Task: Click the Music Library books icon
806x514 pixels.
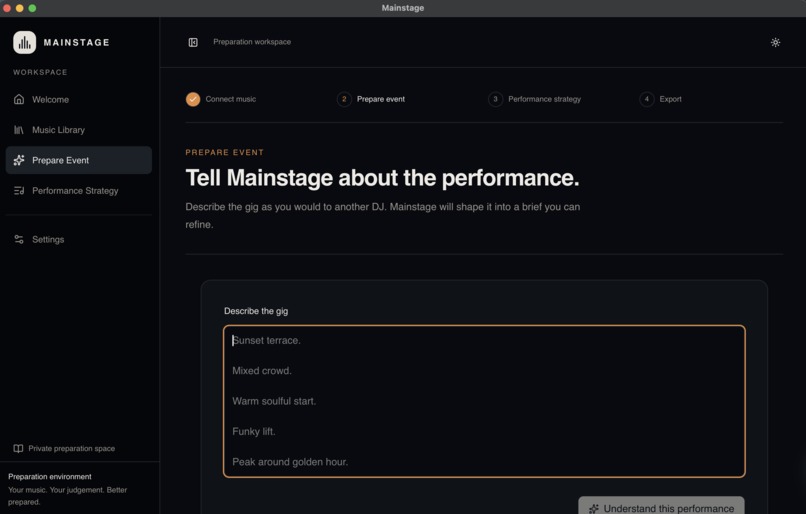Action: (19, 130)
